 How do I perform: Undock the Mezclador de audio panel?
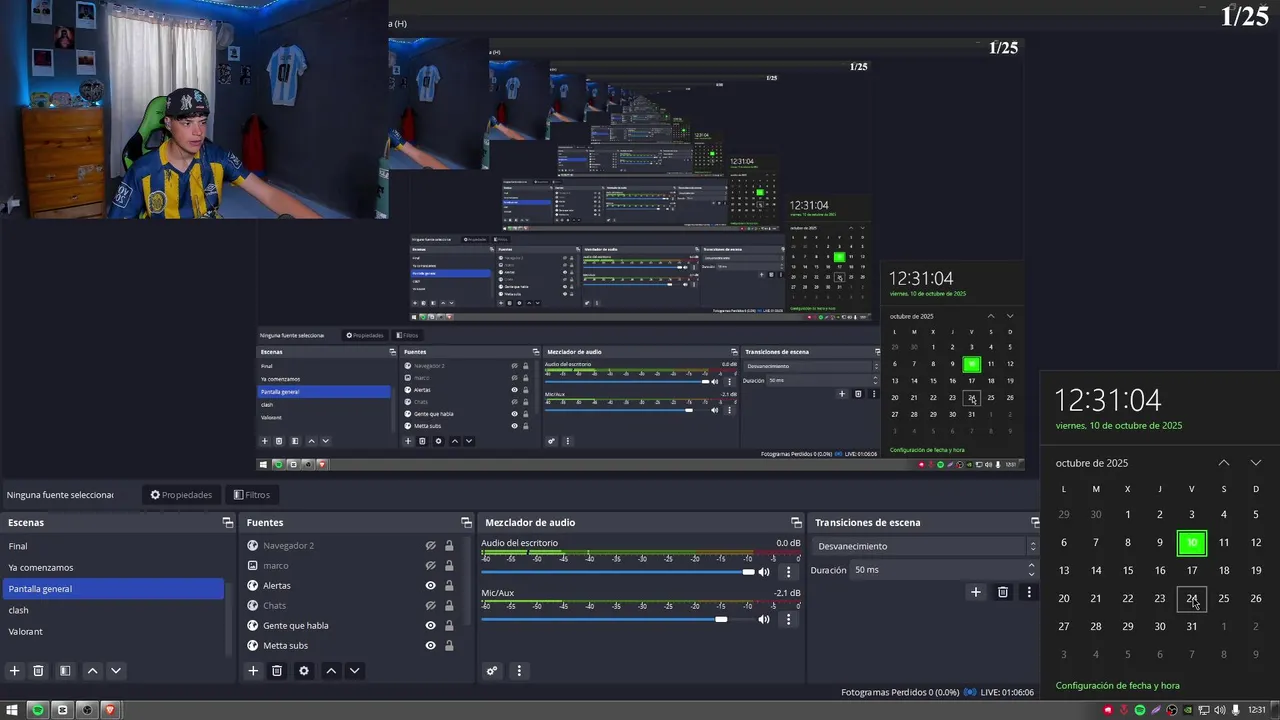pyautogui.click(x=796, y=523)
